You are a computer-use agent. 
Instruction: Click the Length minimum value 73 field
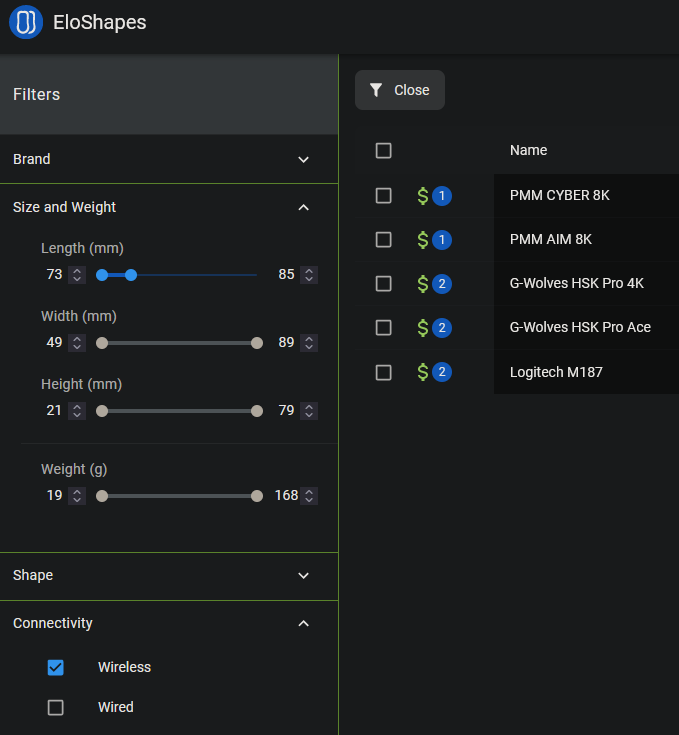point(54,274)
